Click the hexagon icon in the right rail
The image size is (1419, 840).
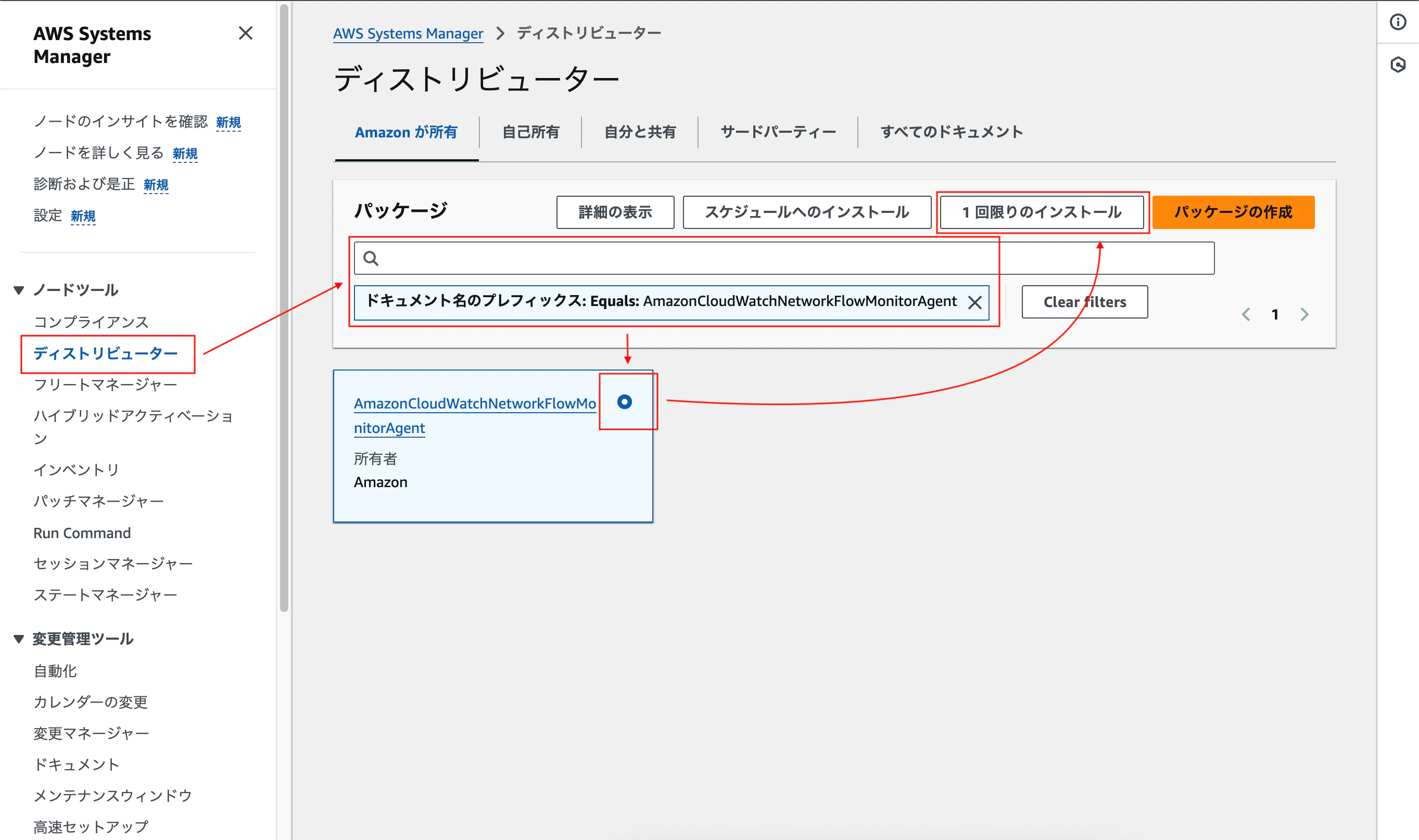click(1398, 65)
